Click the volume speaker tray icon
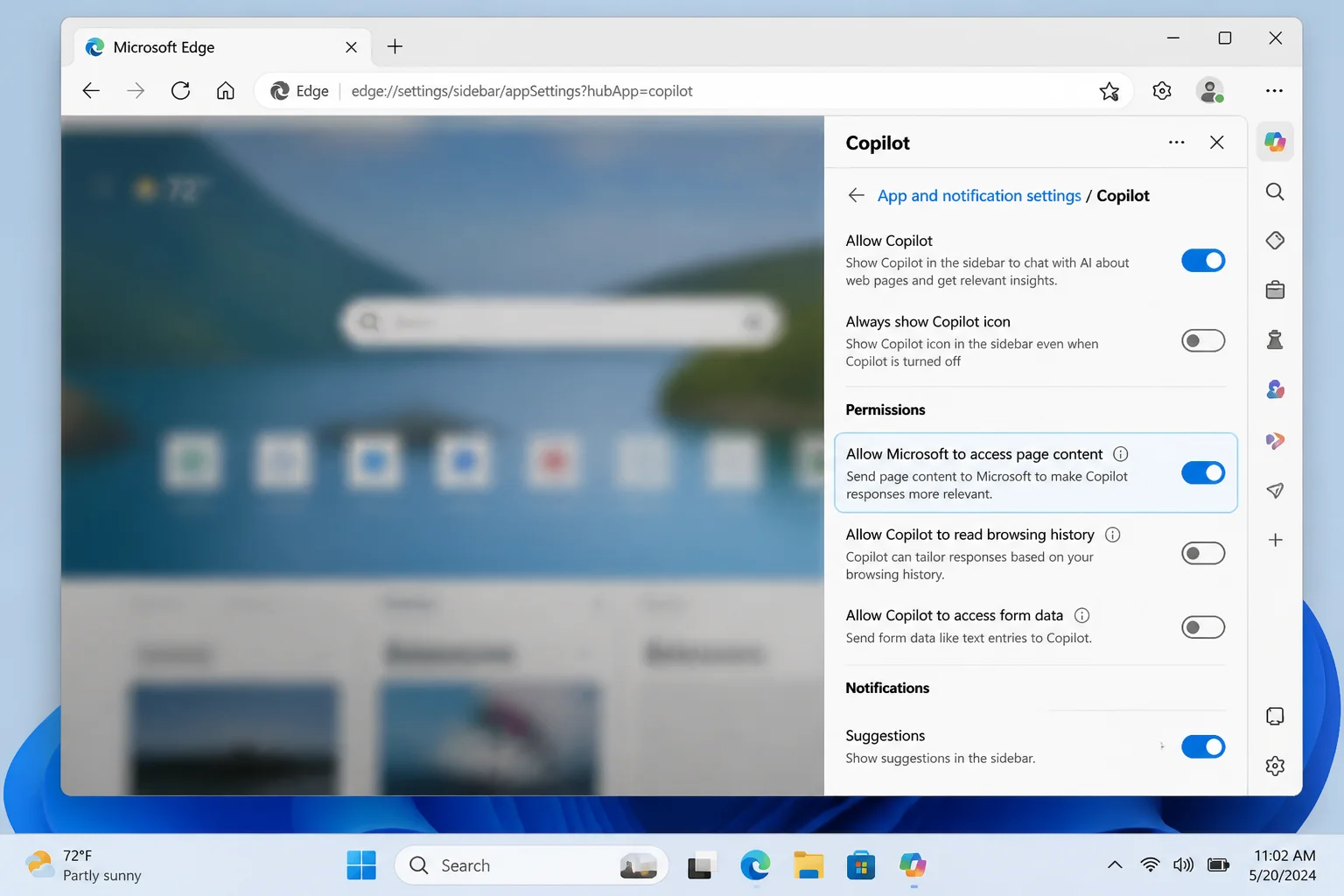 point(1183,865)
